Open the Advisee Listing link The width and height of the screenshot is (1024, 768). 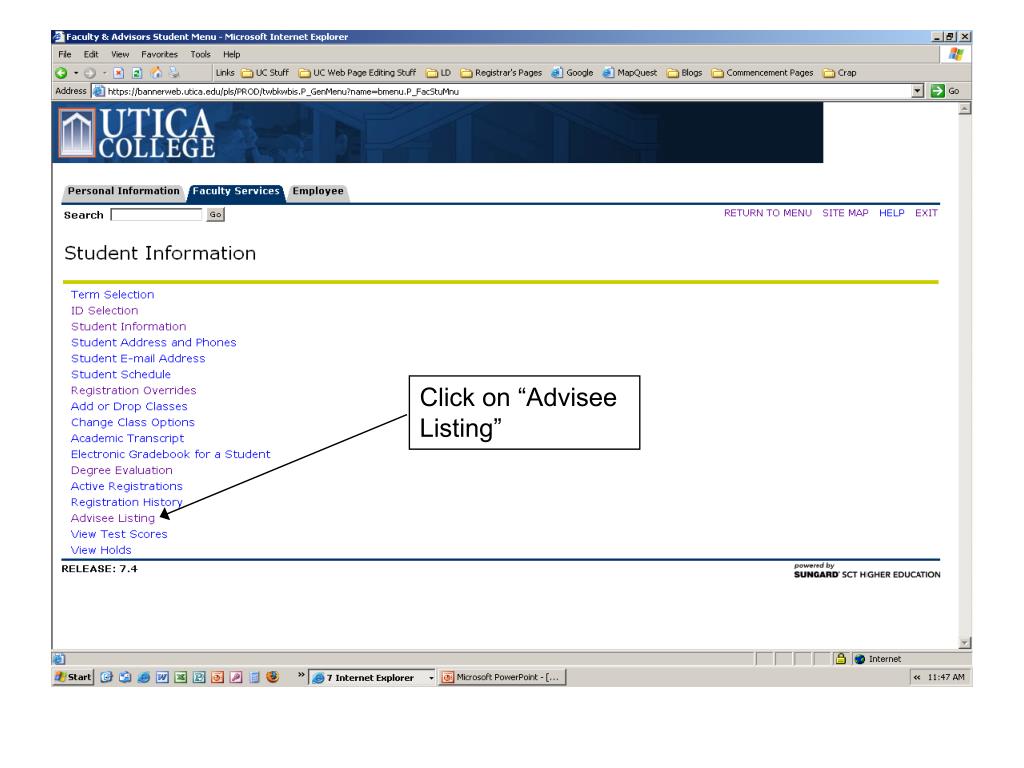tap(113, 519)
